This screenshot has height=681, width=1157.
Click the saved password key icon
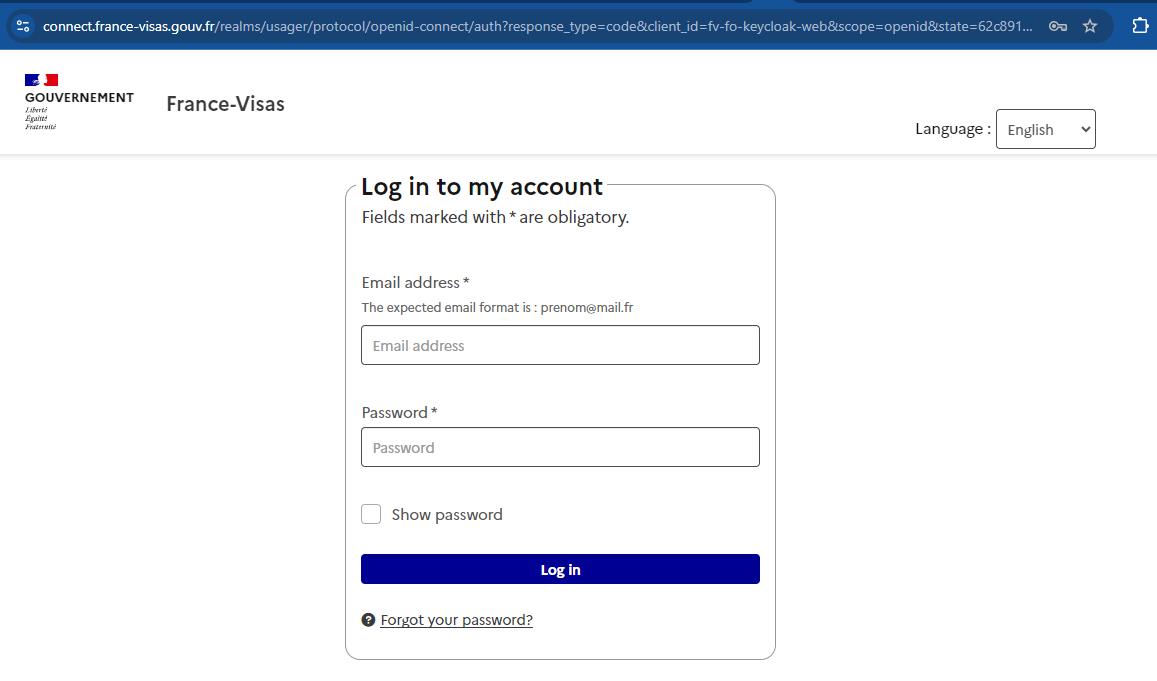1057,26
